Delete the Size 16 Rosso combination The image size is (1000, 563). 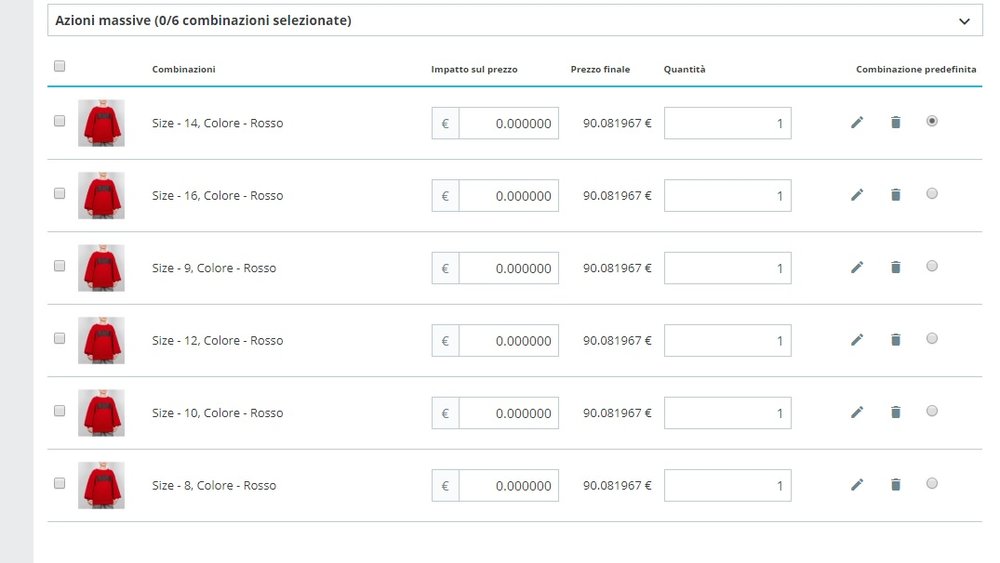point(895,195)
